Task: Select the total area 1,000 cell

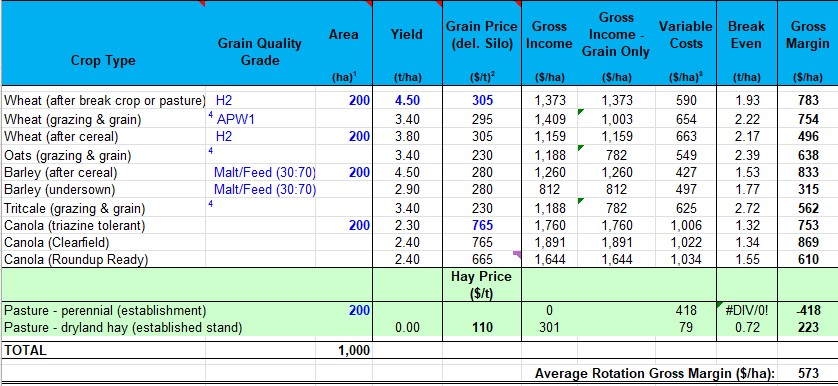Action: [x=353, y=350]
